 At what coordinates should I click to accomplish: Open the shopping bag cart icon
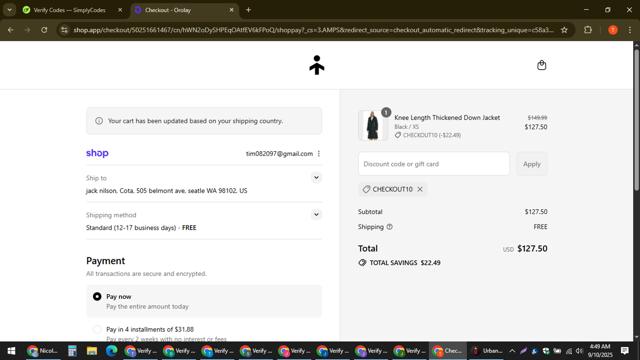coord(541,65)
